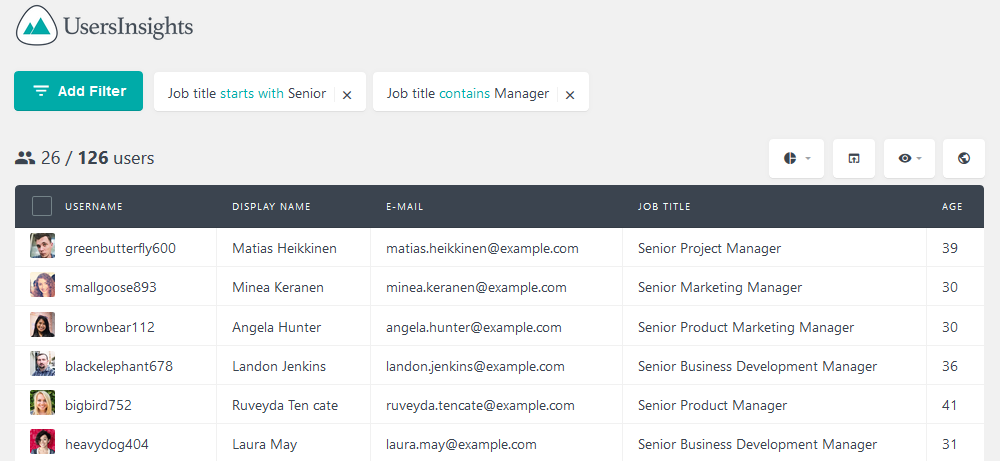The image size is (1000, 461).
Task: Sort by the Job Title column header
Action: [x=664, y=207]
